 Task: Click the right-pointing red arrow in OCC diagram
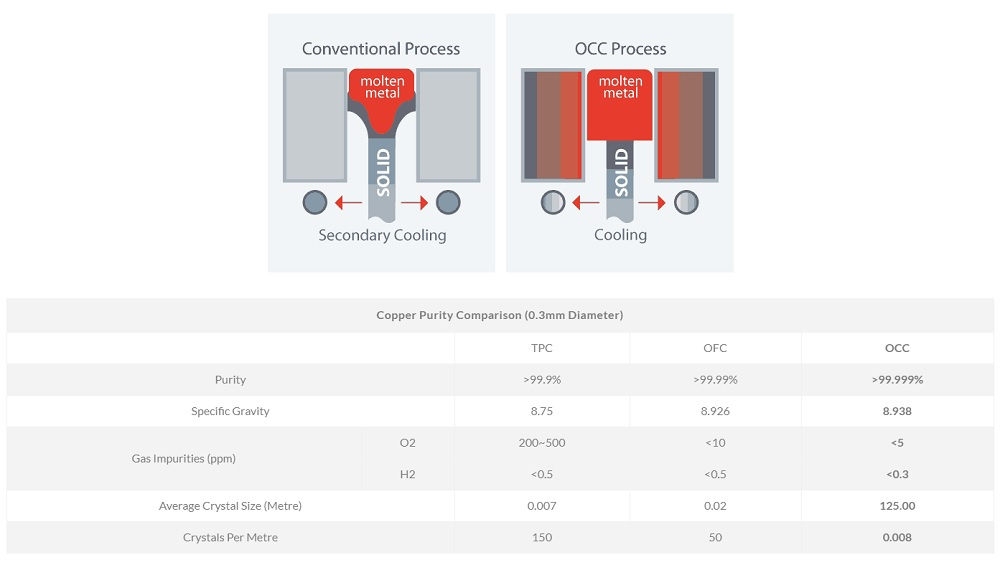pos(652,203)
